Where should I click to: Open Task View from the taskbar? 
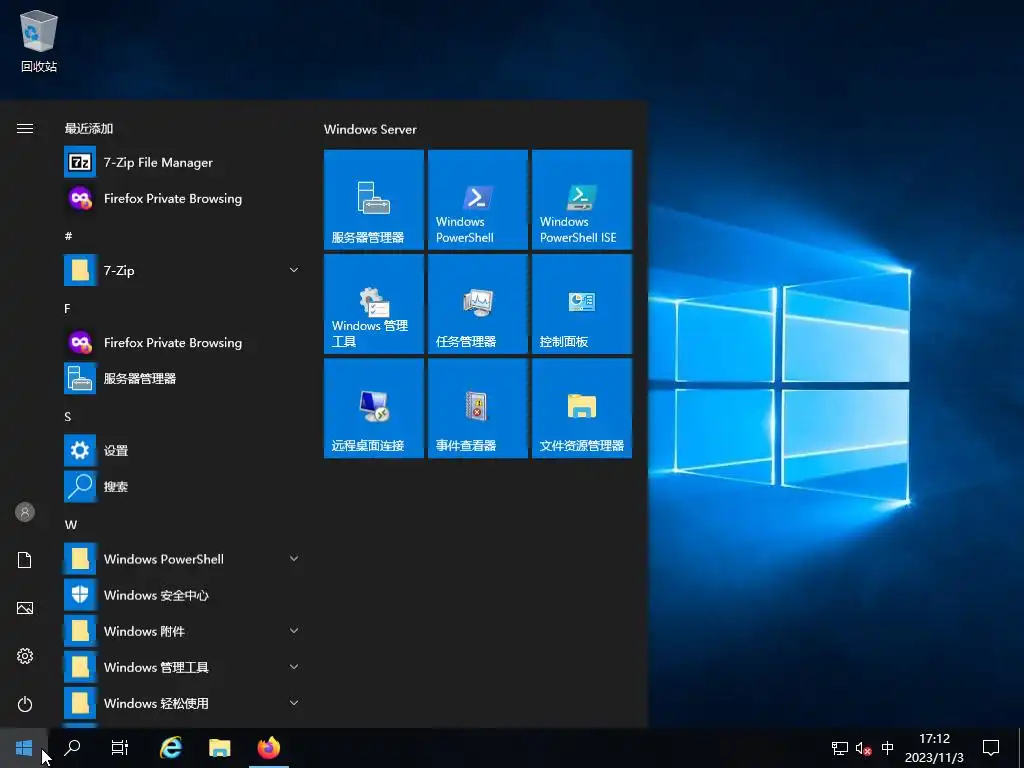pos(120,748)
